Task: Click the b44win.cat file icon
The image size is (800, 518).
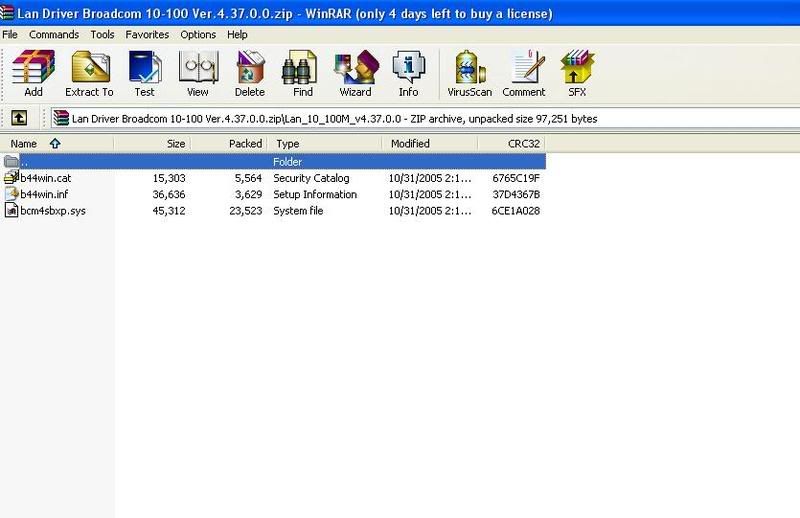Action: pyautogui.click(x=11, y=177)
